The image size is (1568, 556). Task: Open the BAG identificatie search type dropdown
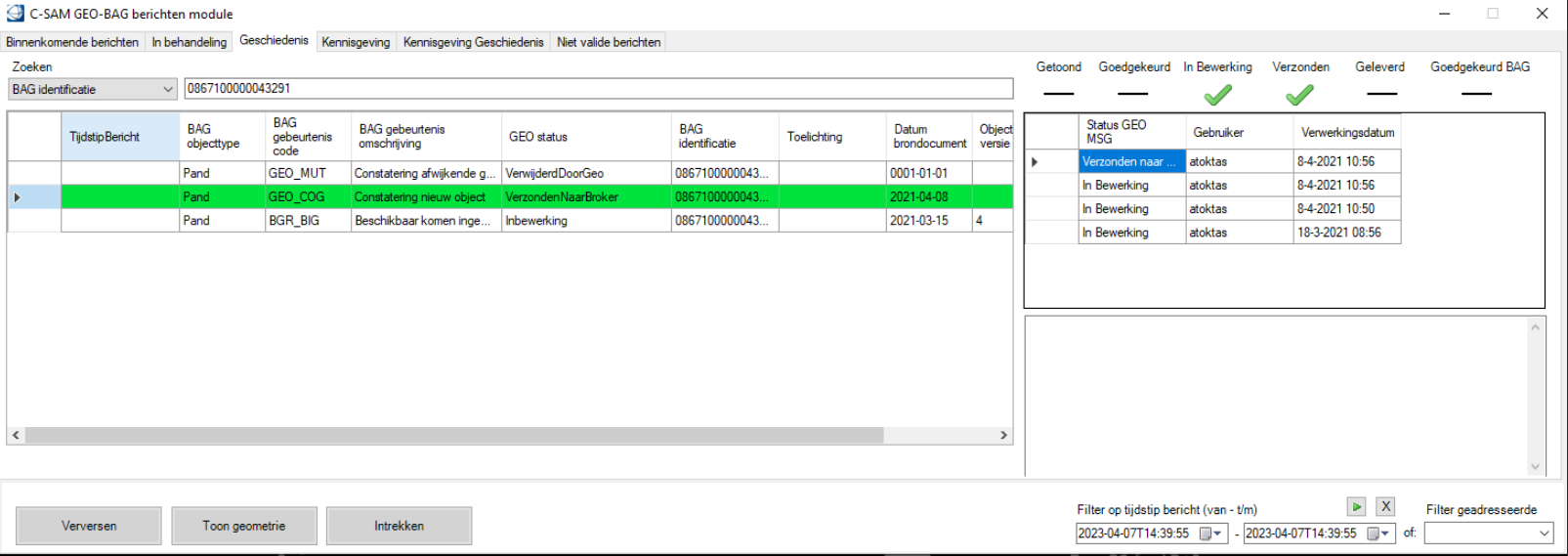[x=167, y=89]
